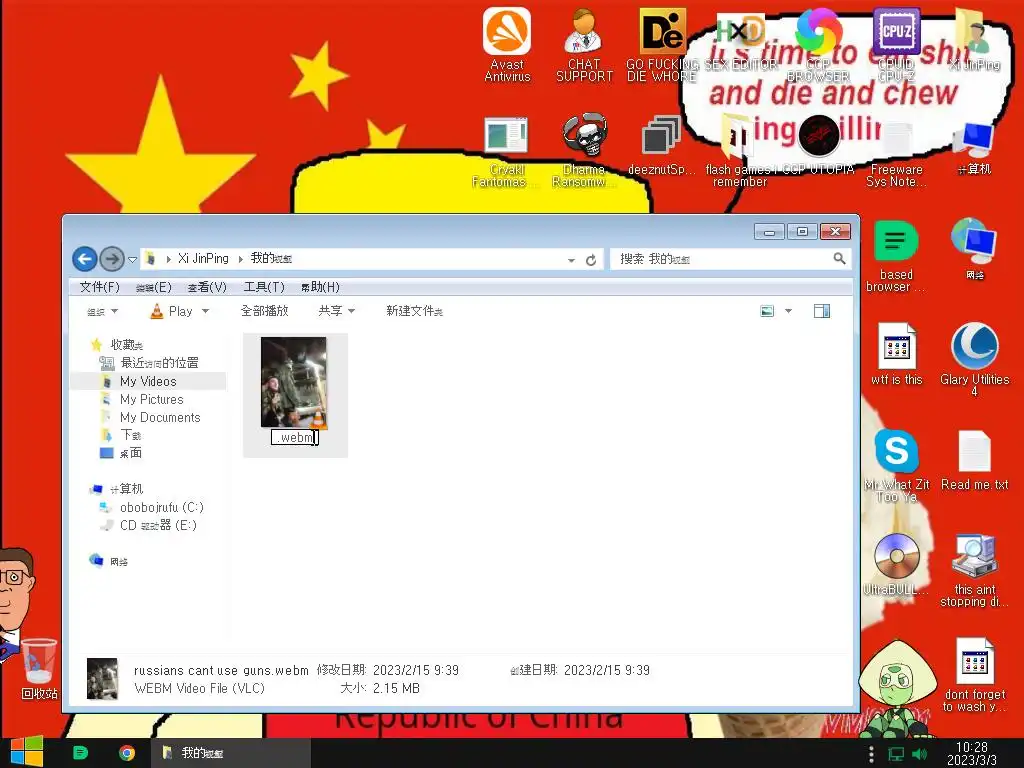The height and width of the screenshot is (768, 1024).
Task: Click New Folder (新建文件夹)
Action: [414, 311]
